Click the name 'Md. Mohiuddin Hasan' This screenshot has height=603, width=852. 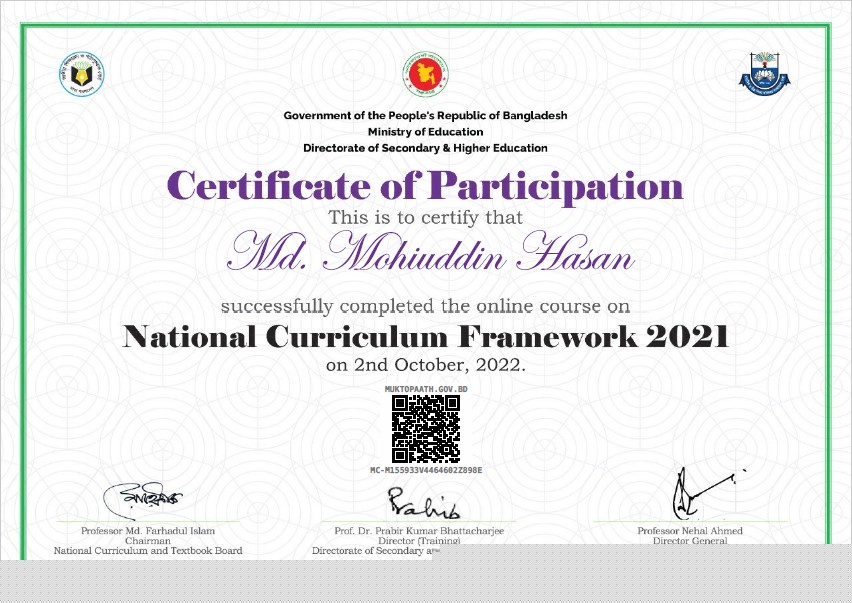click(430, 252)
